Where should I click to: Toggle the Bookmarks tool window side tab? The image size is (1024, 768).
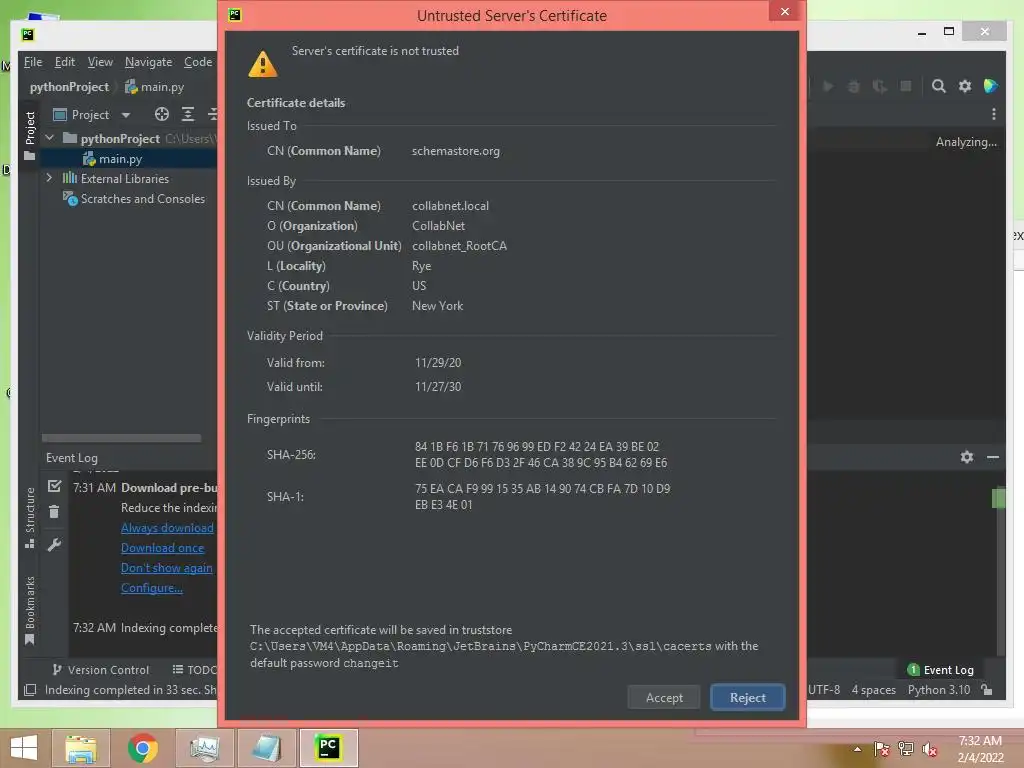point(29,610)
